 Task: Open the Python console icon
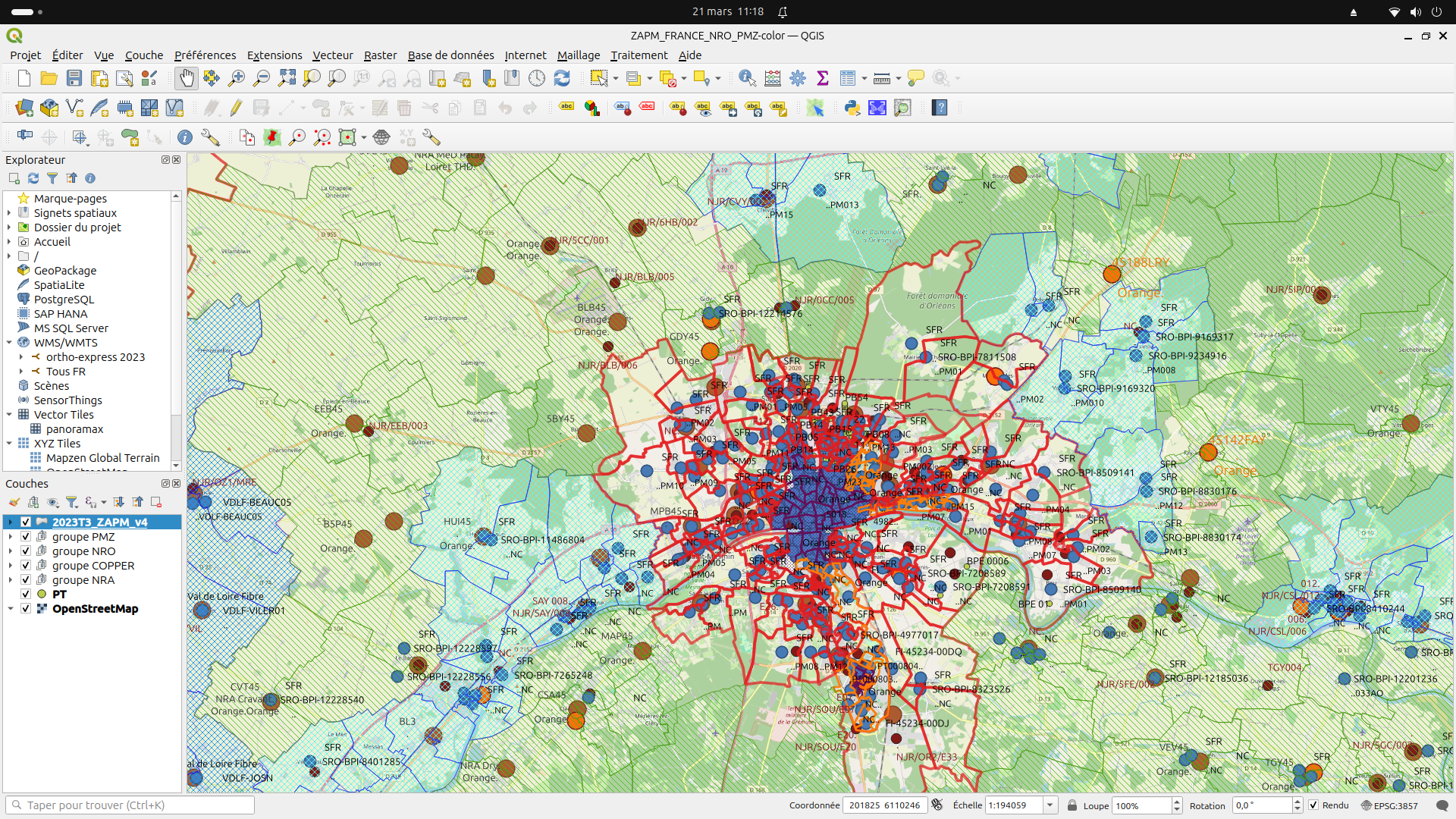pos(852,108)
